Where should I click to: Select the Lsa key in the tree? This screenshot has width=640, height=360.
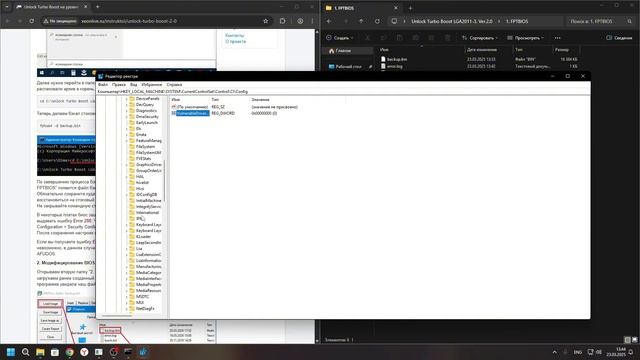(x=139, y=249)
